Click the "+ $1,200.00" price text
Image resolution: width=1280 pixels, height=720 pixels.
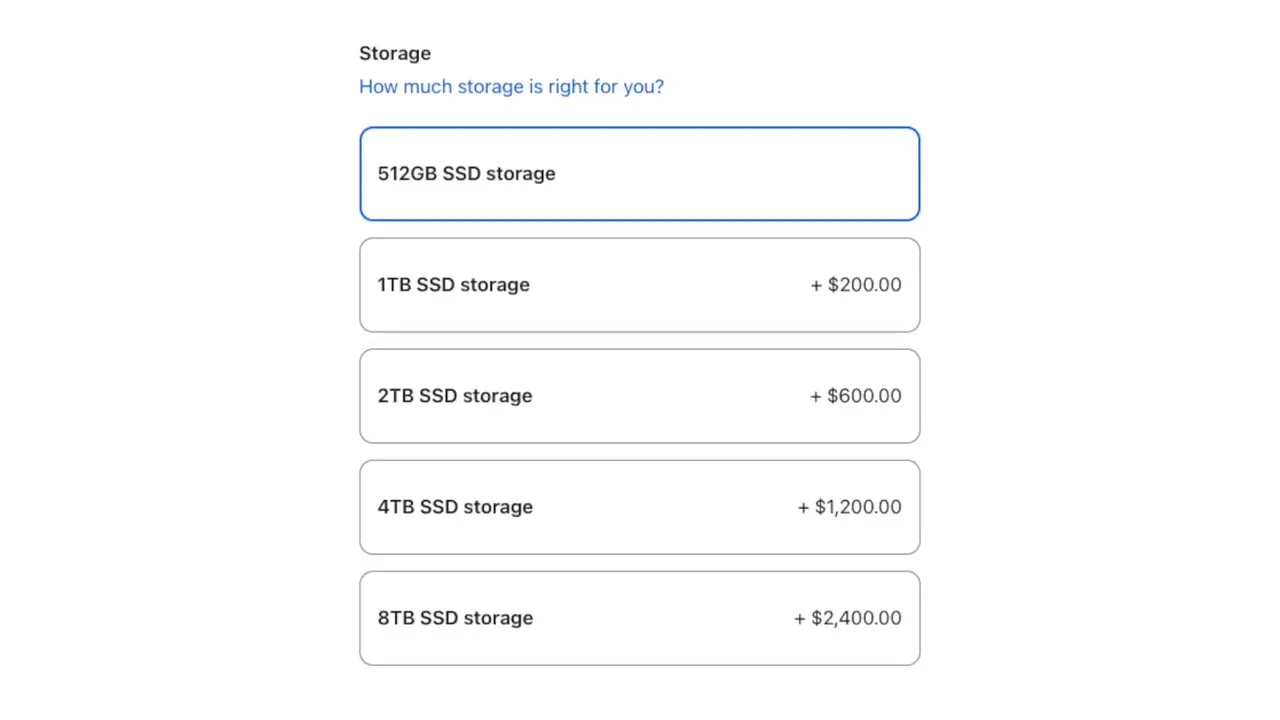coord(850,507)
